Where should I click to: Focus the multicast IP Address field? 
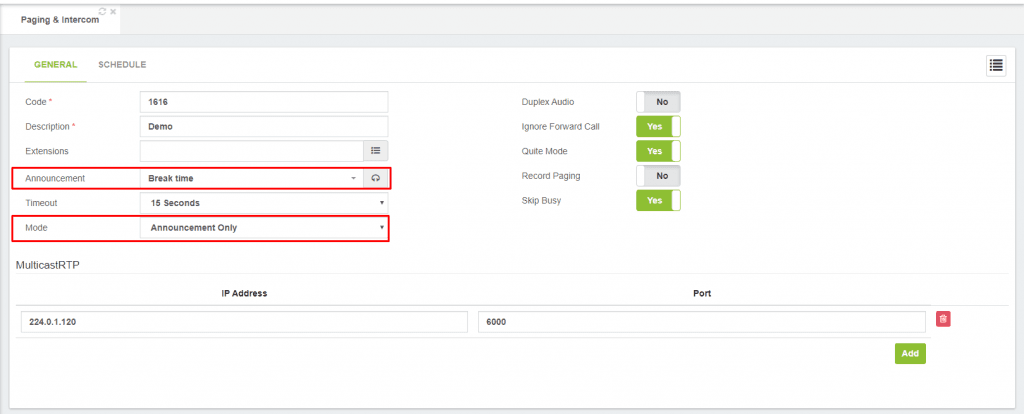[244, 322]
